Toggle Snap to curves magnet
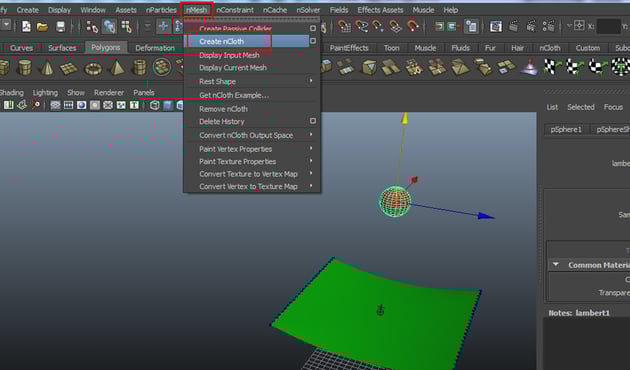Image resolution: width=630 pixels, height=370 pixels. click(x=362, y=26)
